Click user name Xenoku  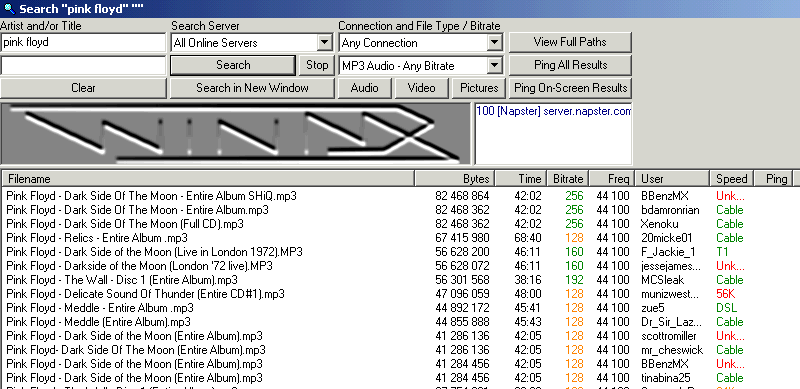click(x=661, y=224)
